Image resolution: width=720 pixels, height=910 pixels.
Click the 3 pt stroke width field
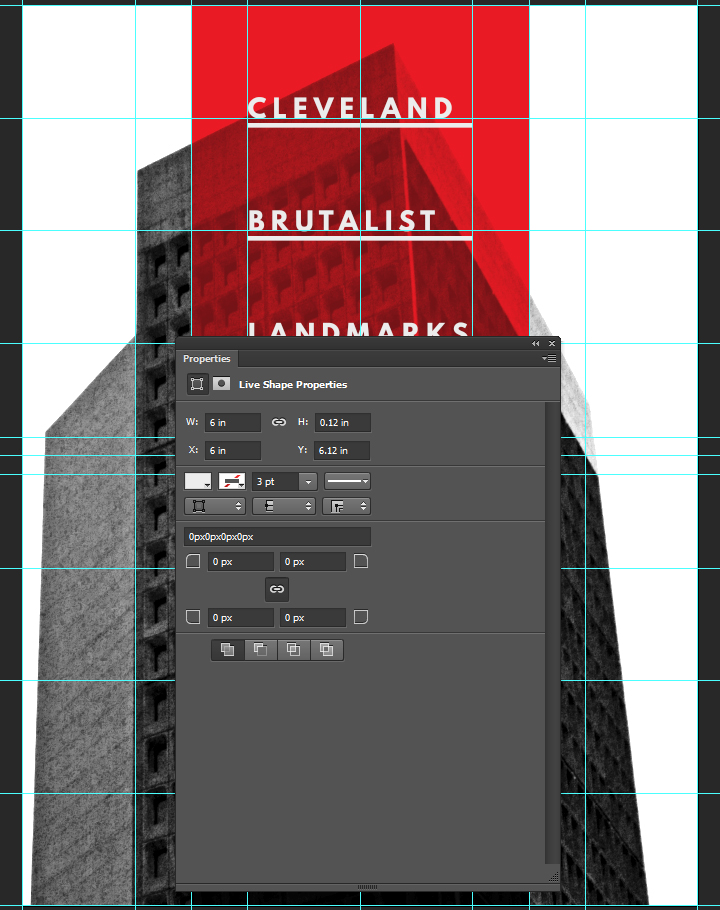pyautogui.click(x=276, y=482)
